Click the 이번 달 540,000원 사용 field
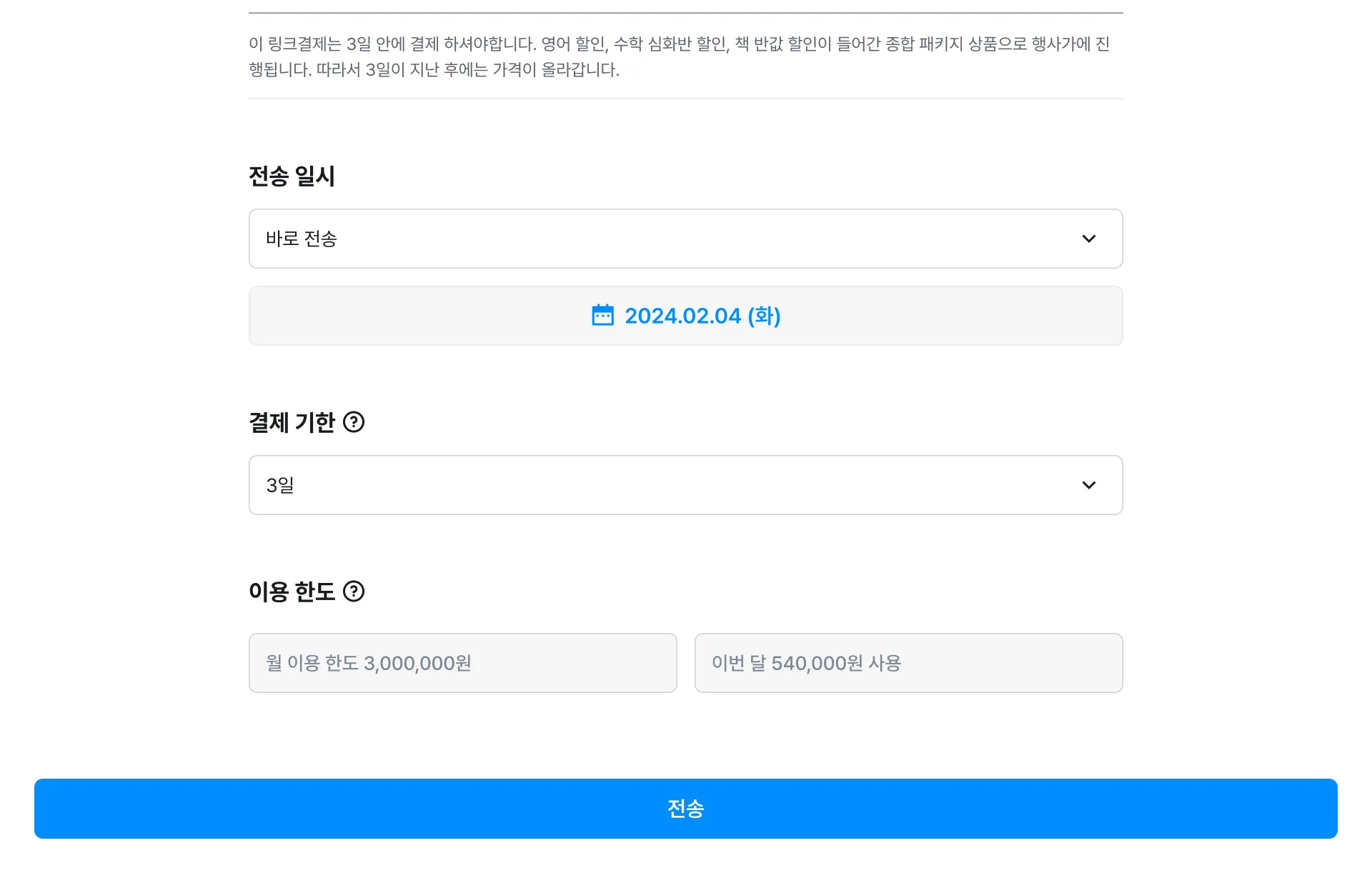 click(908, 663)
